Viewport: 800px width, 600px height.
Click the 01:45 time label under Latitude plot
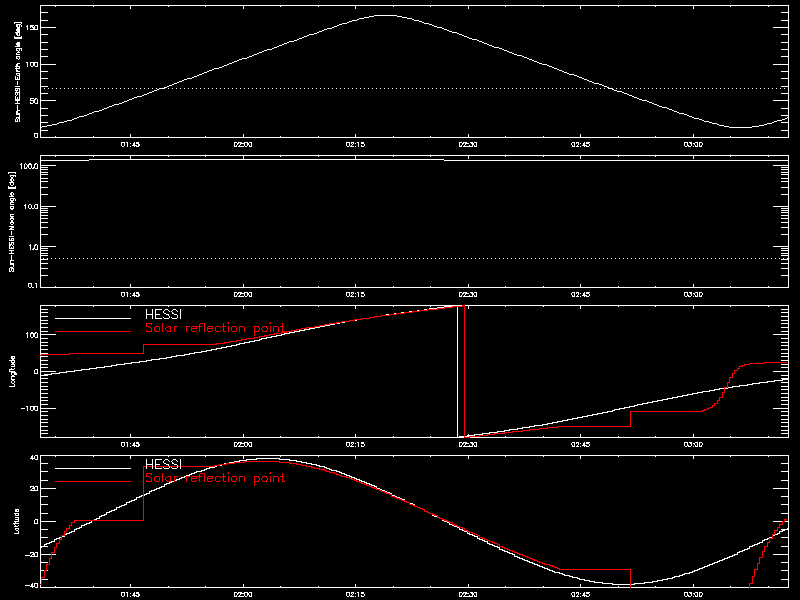click(x=130, y=594)
